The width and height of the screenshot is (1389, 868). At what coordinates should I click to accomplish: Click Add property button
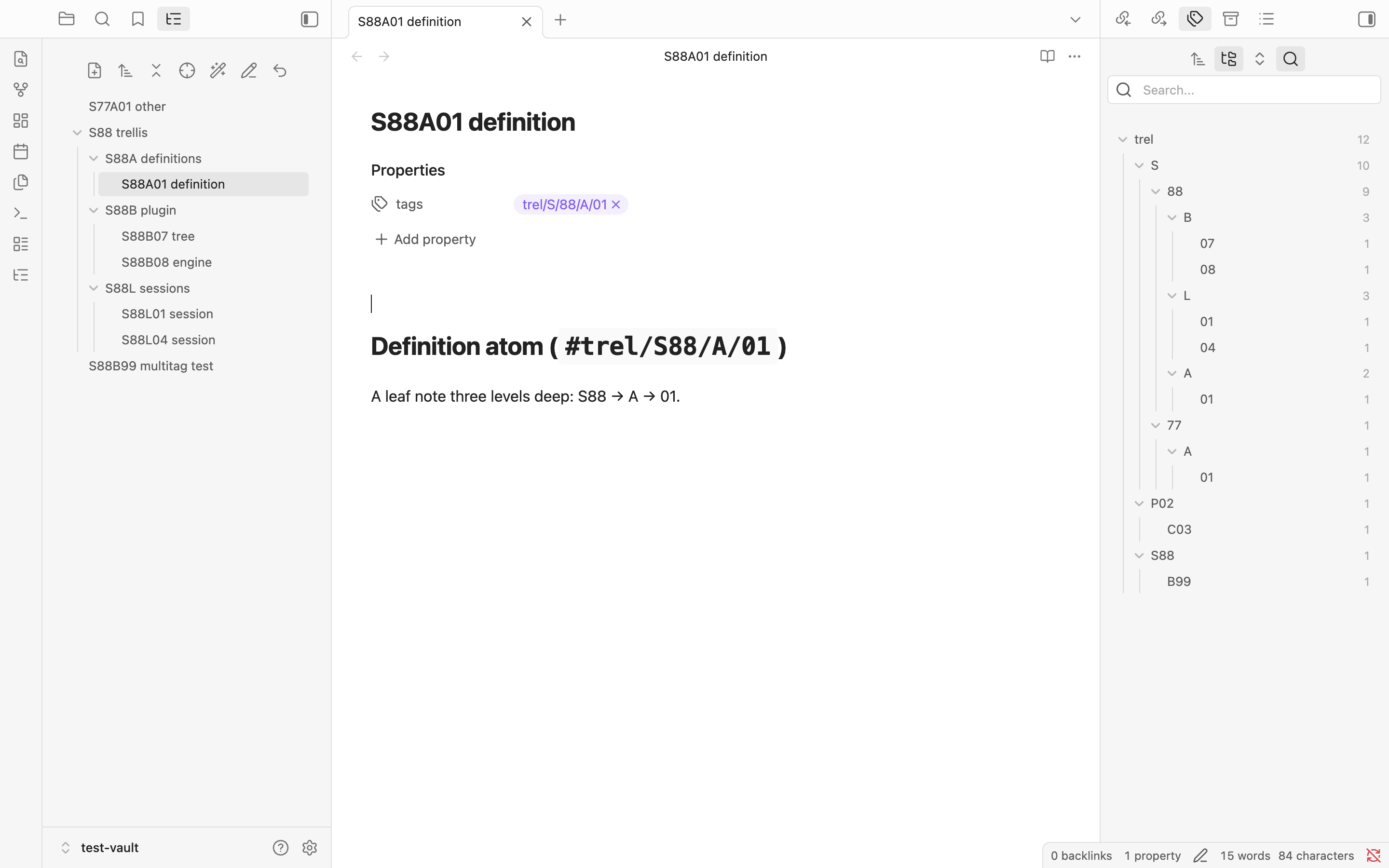425,239
